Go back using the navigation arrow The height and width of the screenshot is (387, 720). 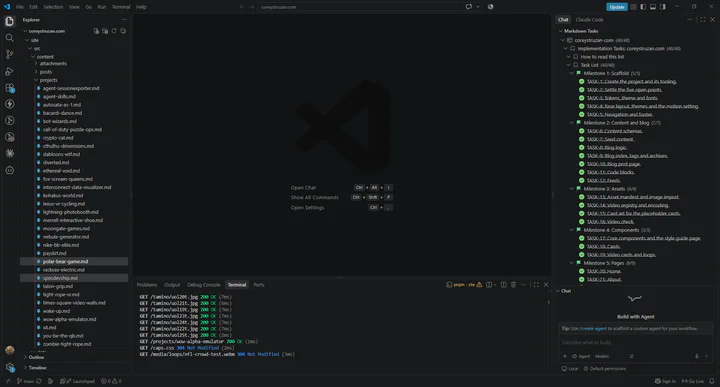coord(242,7)
